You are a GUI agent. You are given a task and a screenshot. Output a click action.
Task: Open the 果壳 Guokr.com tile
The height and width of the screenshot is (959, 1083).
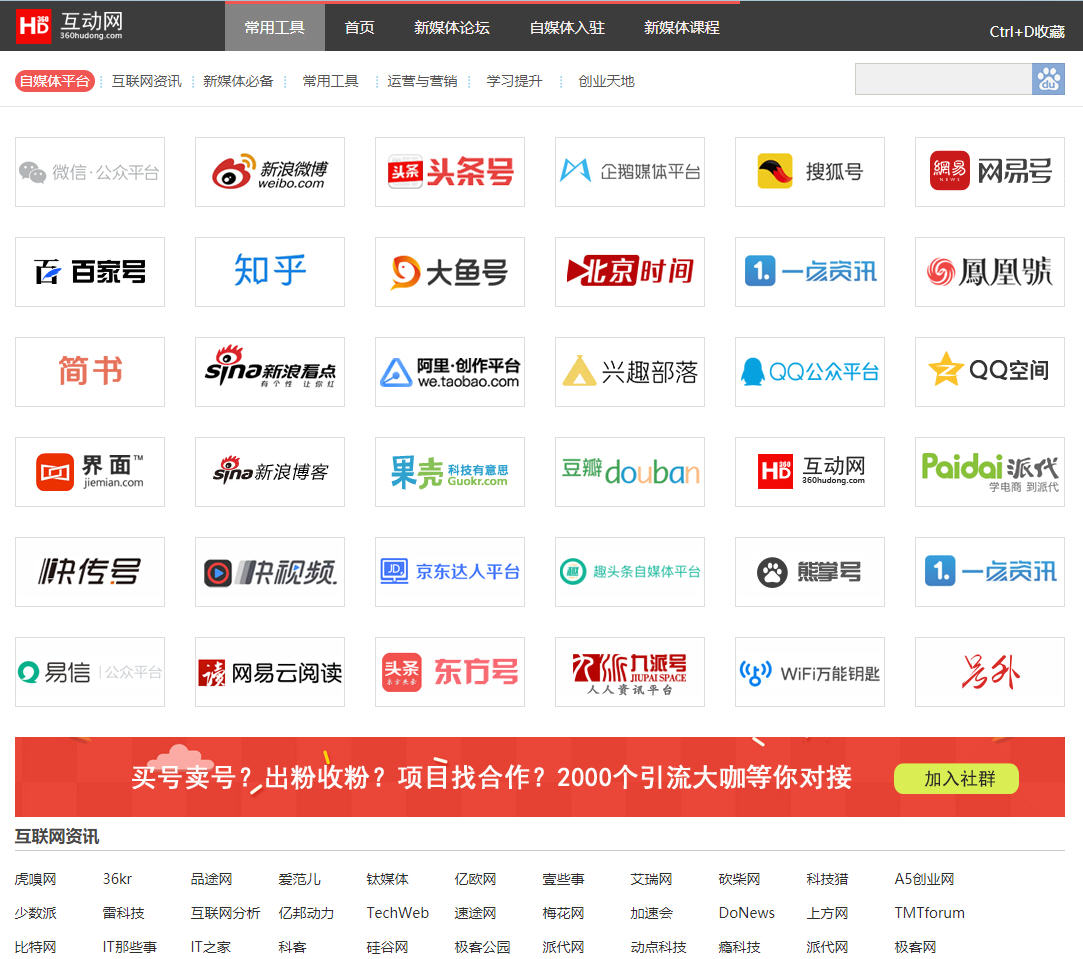(x=450, y=472)
